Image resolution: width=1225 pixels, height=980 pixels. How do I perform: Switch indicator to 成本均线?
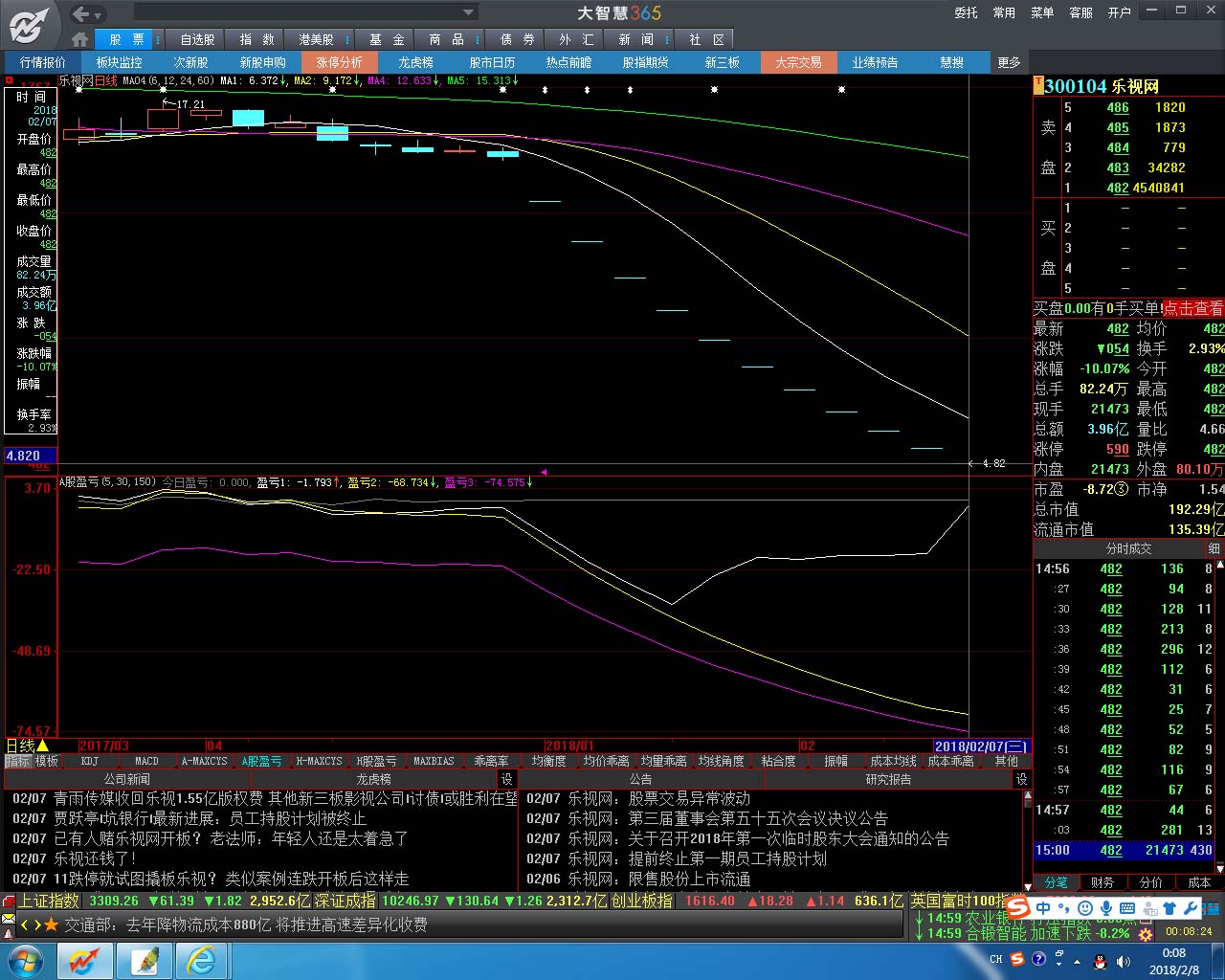pyautogui.click(x=893, y=761)
